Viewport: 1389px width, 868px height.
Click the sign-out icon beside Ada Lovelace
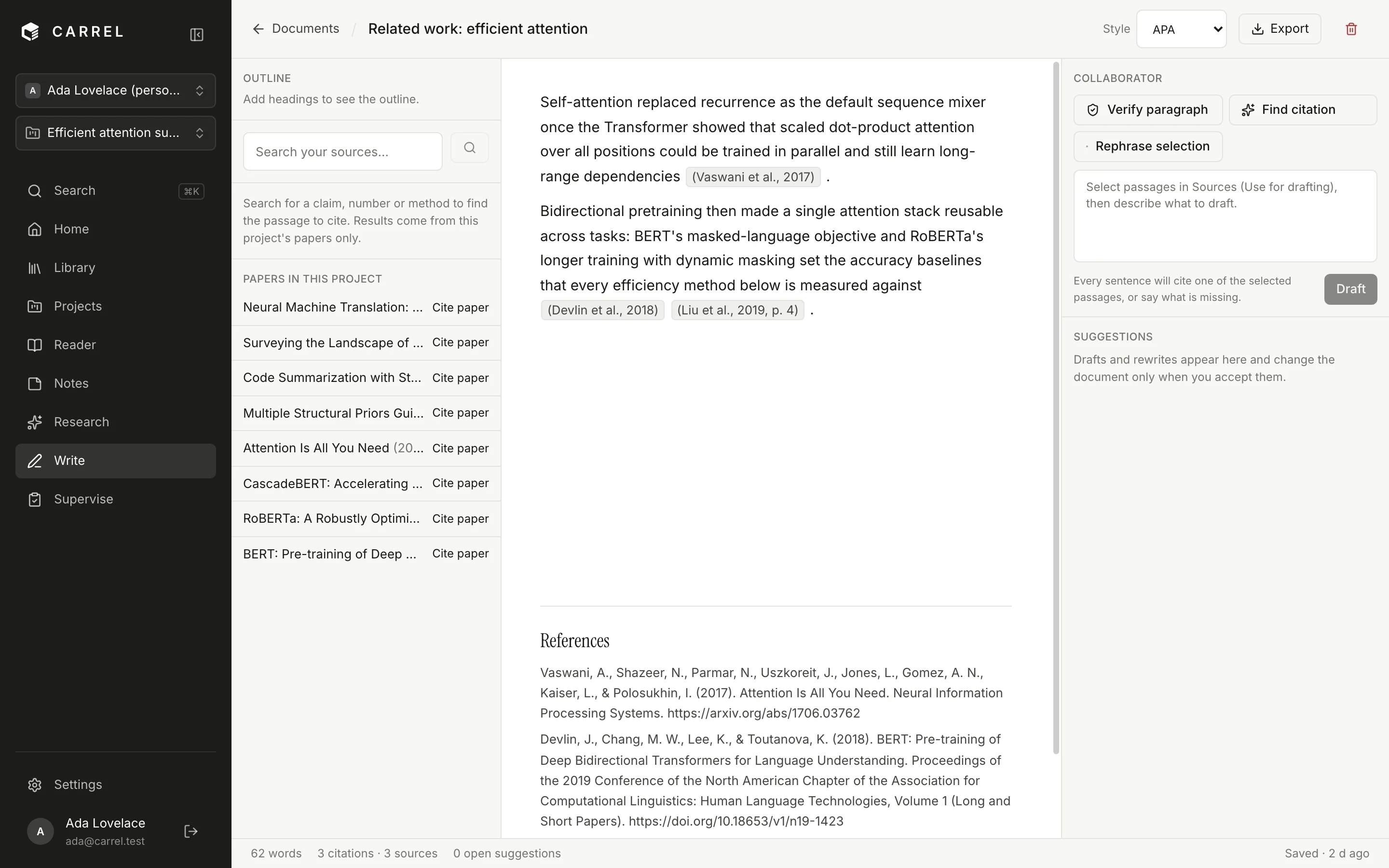191,831
